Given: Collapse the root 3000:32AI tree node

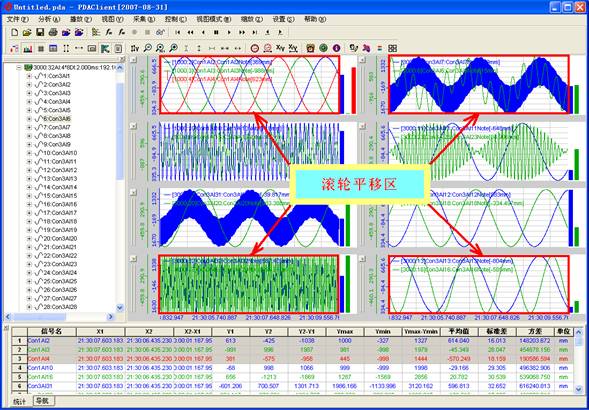Looking at the screenshot, I should click(19, 68).
